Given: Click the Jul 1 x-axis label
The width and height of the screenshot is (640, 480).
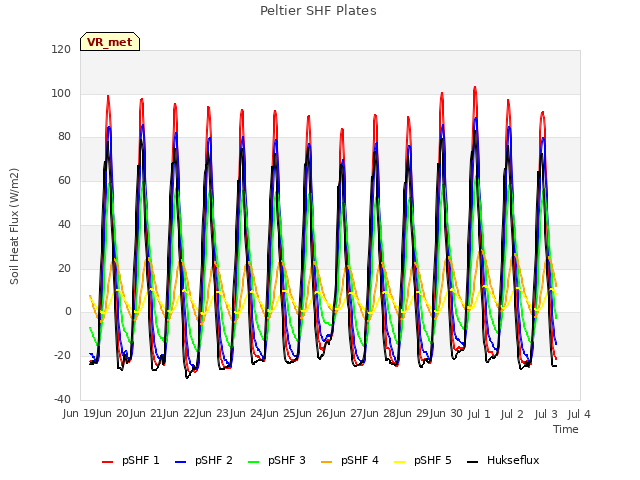Looking at the screenshot, I should pyautogui.click(x=479, y=414).
